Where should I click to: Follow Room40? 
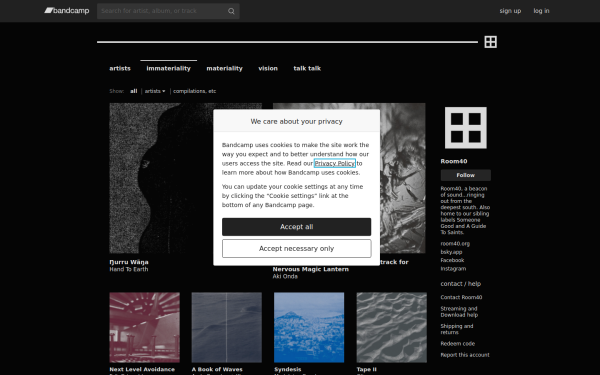(465, 175)
